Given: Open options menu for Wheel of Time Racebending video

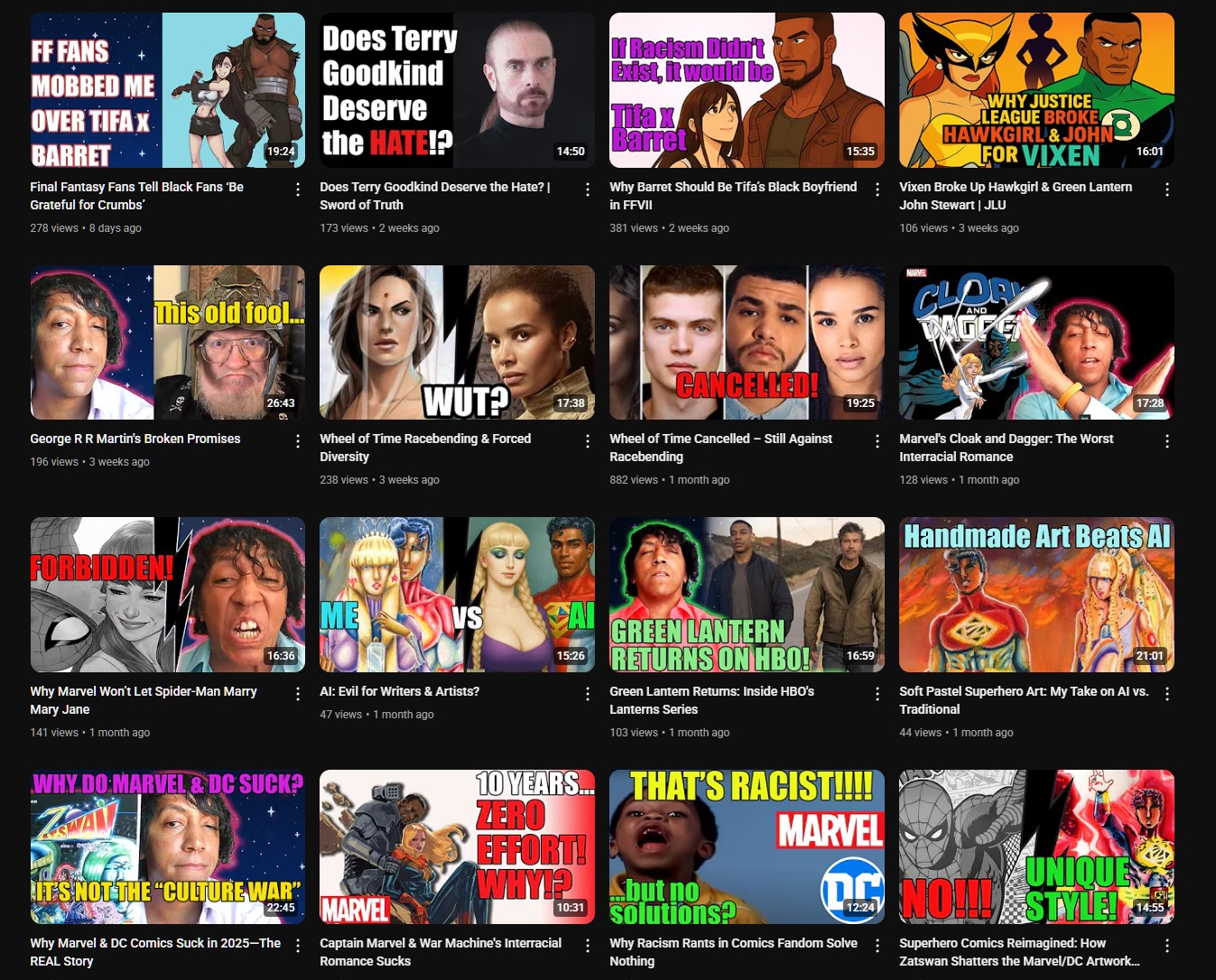Looking at the screenshot, I should point(588,441).
